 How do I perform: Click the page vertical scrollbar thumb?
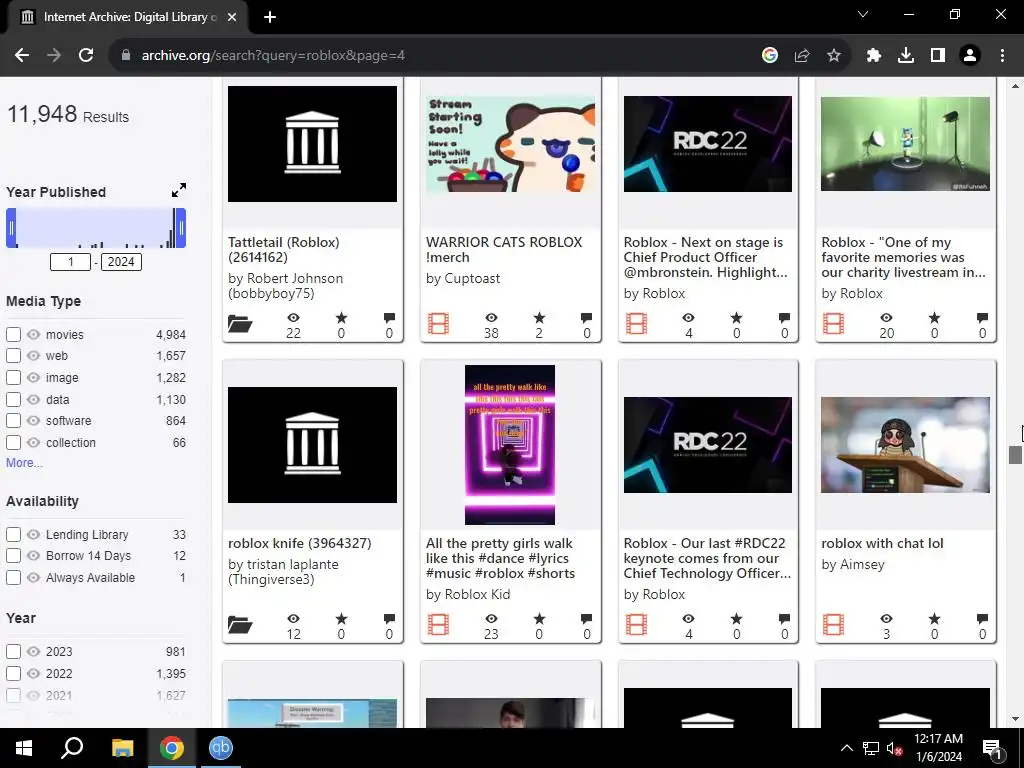click(x=1015, y=455)
